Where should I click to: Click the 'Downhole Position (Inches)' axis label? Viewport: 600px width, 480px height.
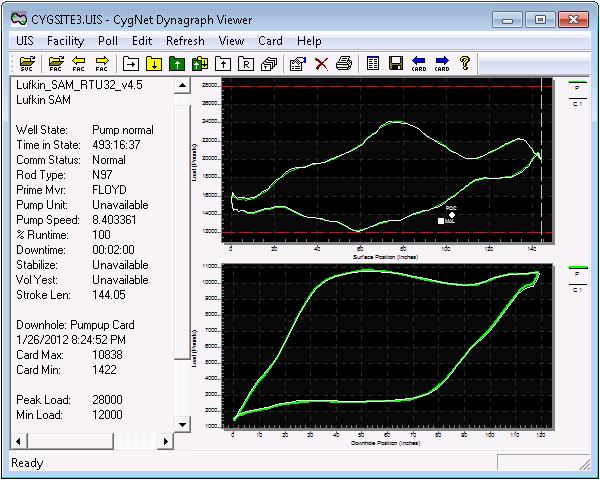coord(385,443)
